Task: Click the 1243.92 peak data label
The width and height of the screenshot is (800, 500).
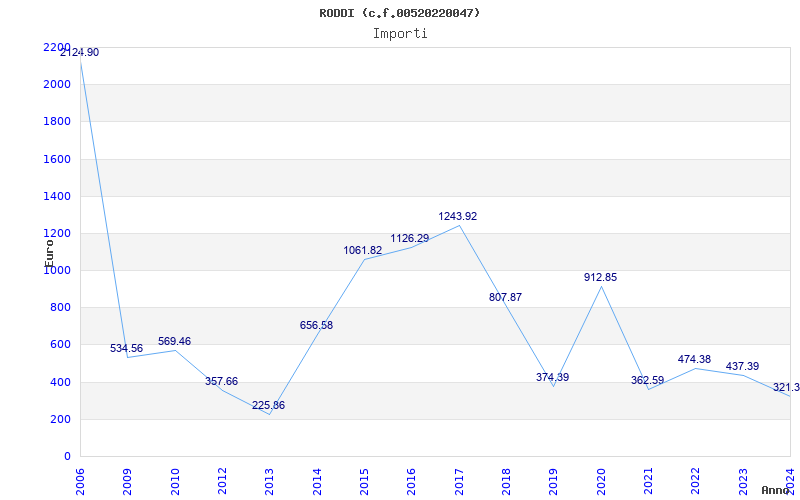Action: (458, 216)
